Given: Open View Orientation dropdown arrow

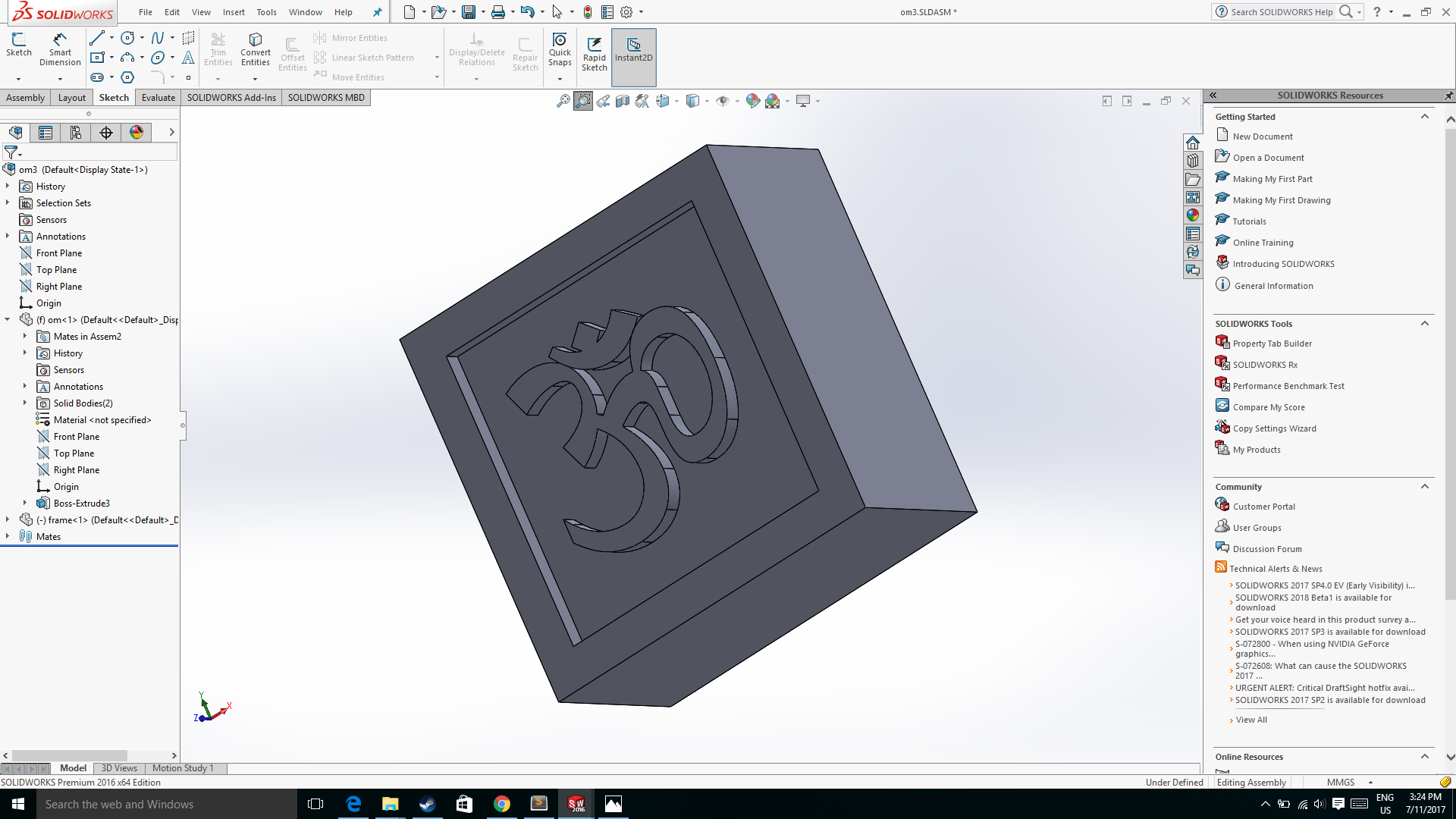Looking at the screenshot, I should (x=676, y=101).
